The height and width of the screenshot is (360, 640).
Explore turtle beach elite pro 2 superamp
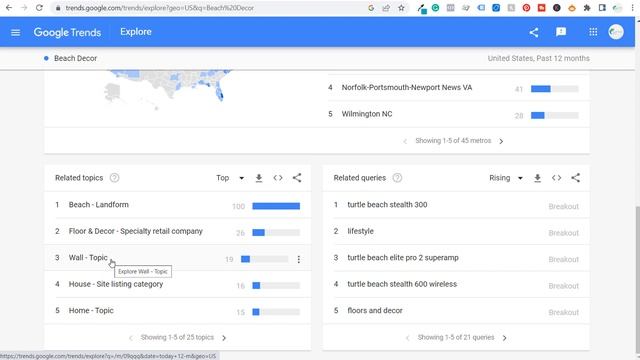pos(403,258)
